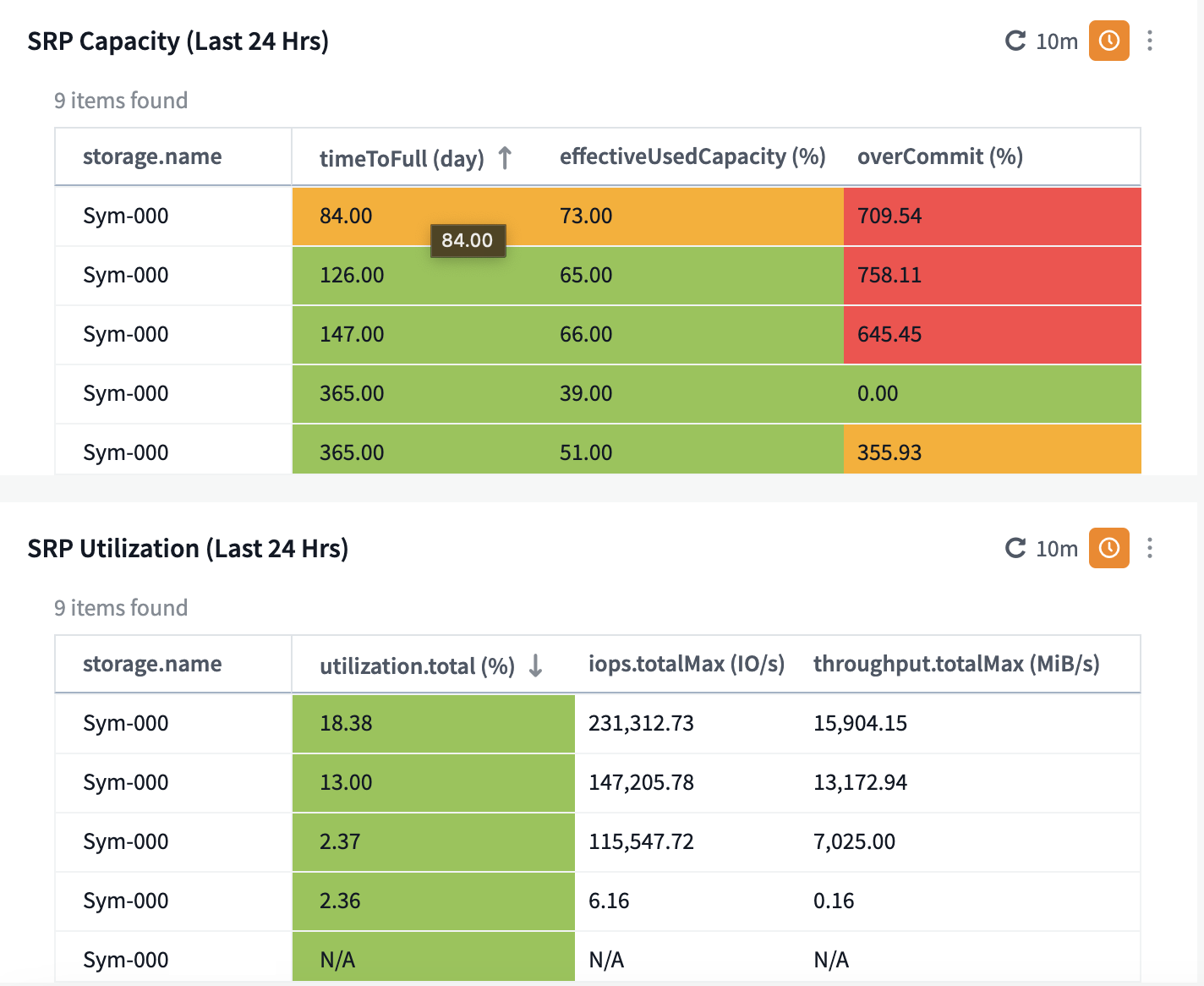Click refresh icon in SRP Utilization panel
Image resolution: width=1204 pixels, height=986 pixels.
click(1015, 548)
